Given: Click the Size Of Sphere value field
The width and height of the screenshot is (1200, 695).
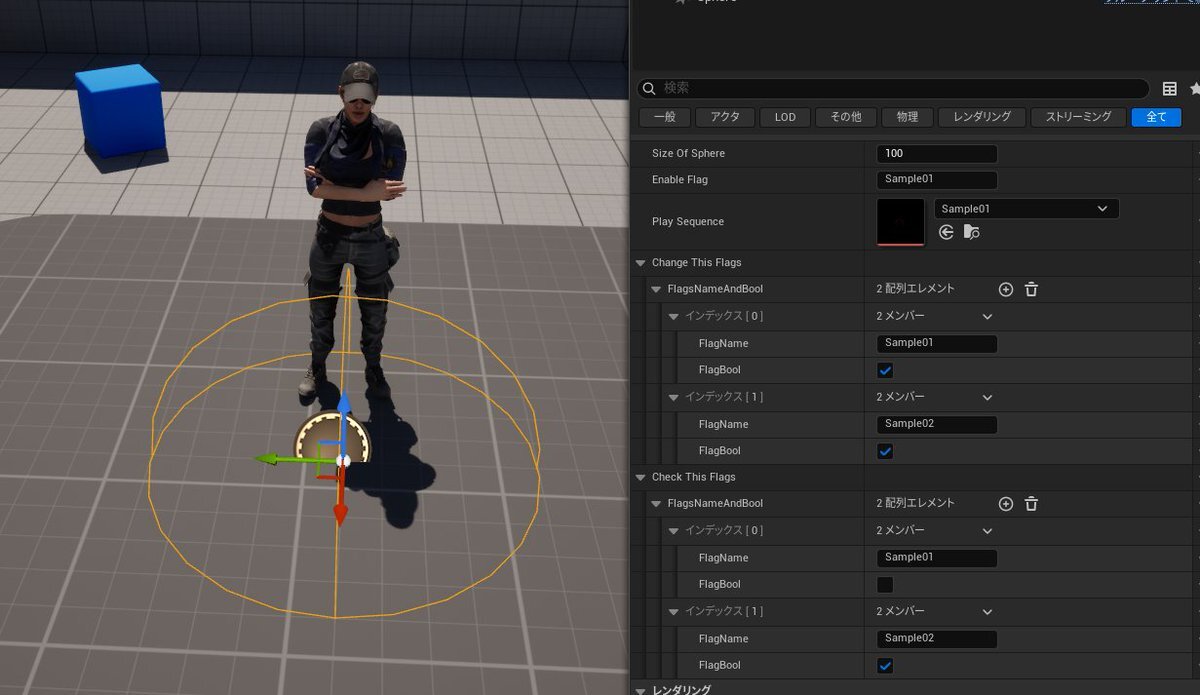Looking at the screenshot, I should tap(936, 154).
